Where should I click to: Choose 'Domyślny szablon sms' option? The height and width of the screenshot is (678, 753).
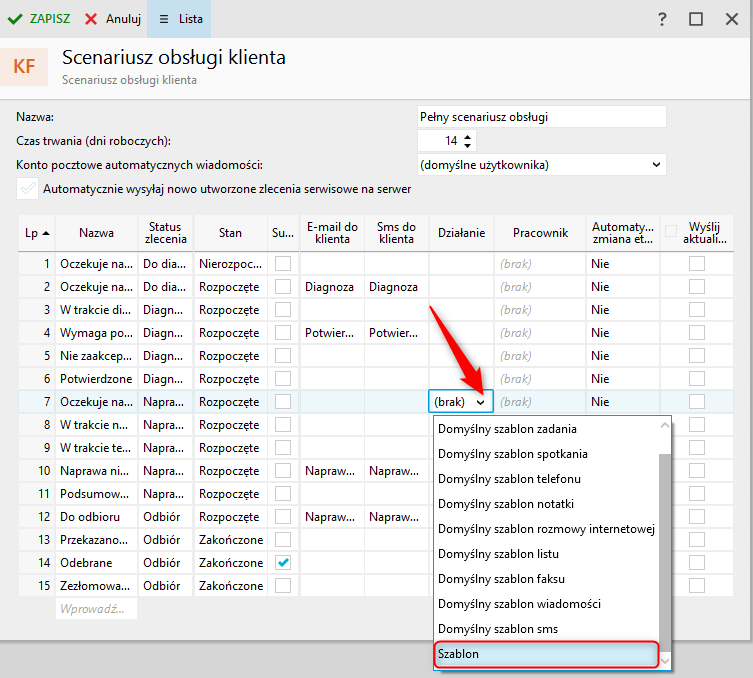546,629
